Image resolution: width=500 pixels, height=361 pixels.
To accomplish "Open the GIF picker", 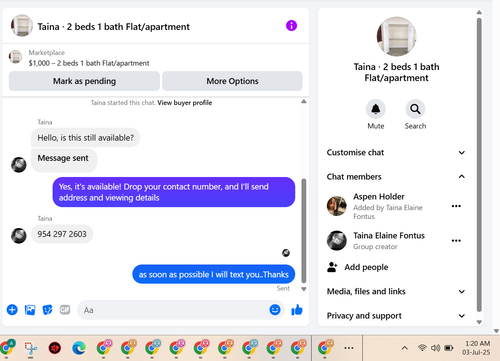I will coord(65,310).
